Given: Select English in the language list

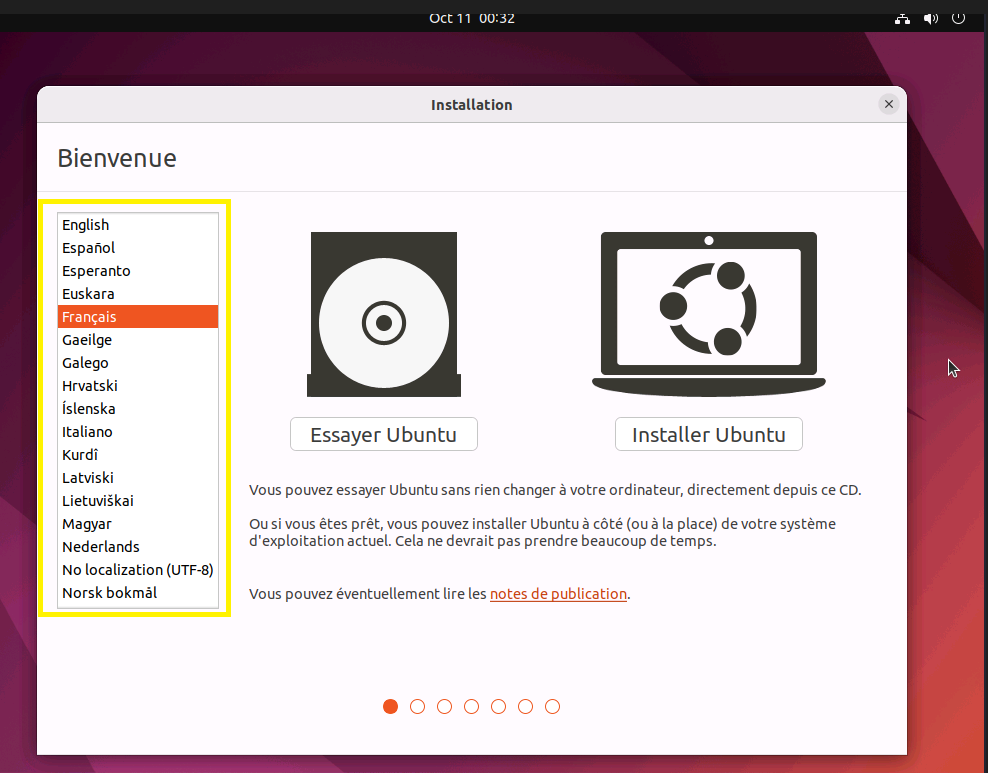Looking at the screenshot, I should click(86, 225).
